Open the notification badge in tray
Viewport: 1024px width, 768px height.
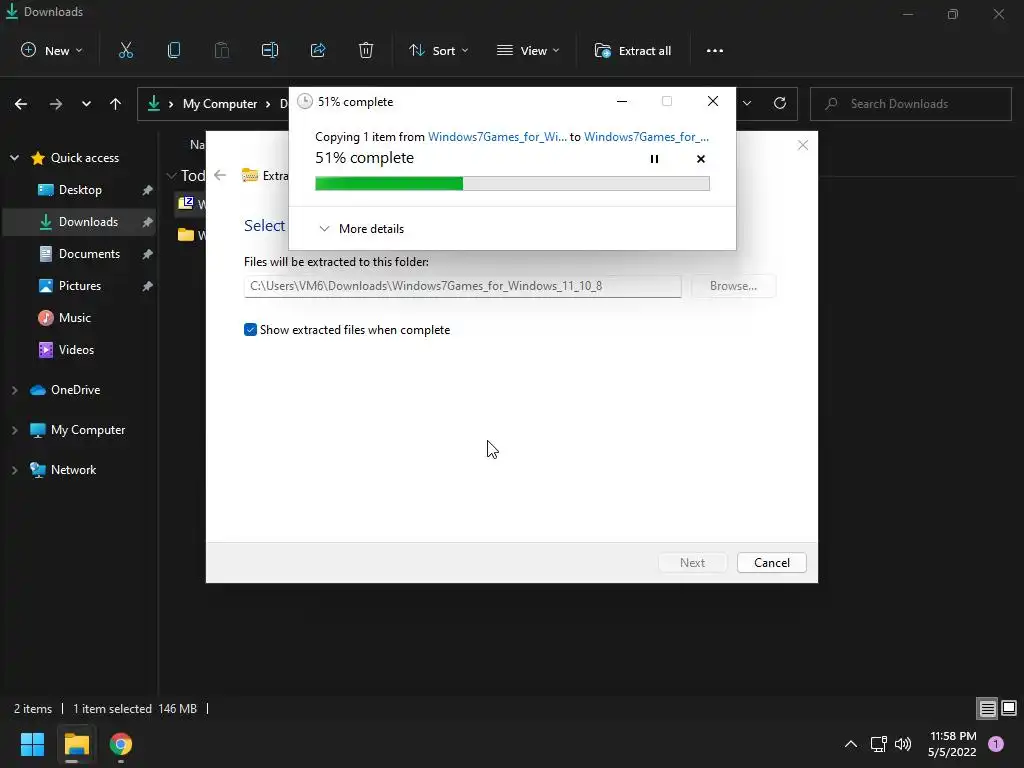click(x=996, y=744)
